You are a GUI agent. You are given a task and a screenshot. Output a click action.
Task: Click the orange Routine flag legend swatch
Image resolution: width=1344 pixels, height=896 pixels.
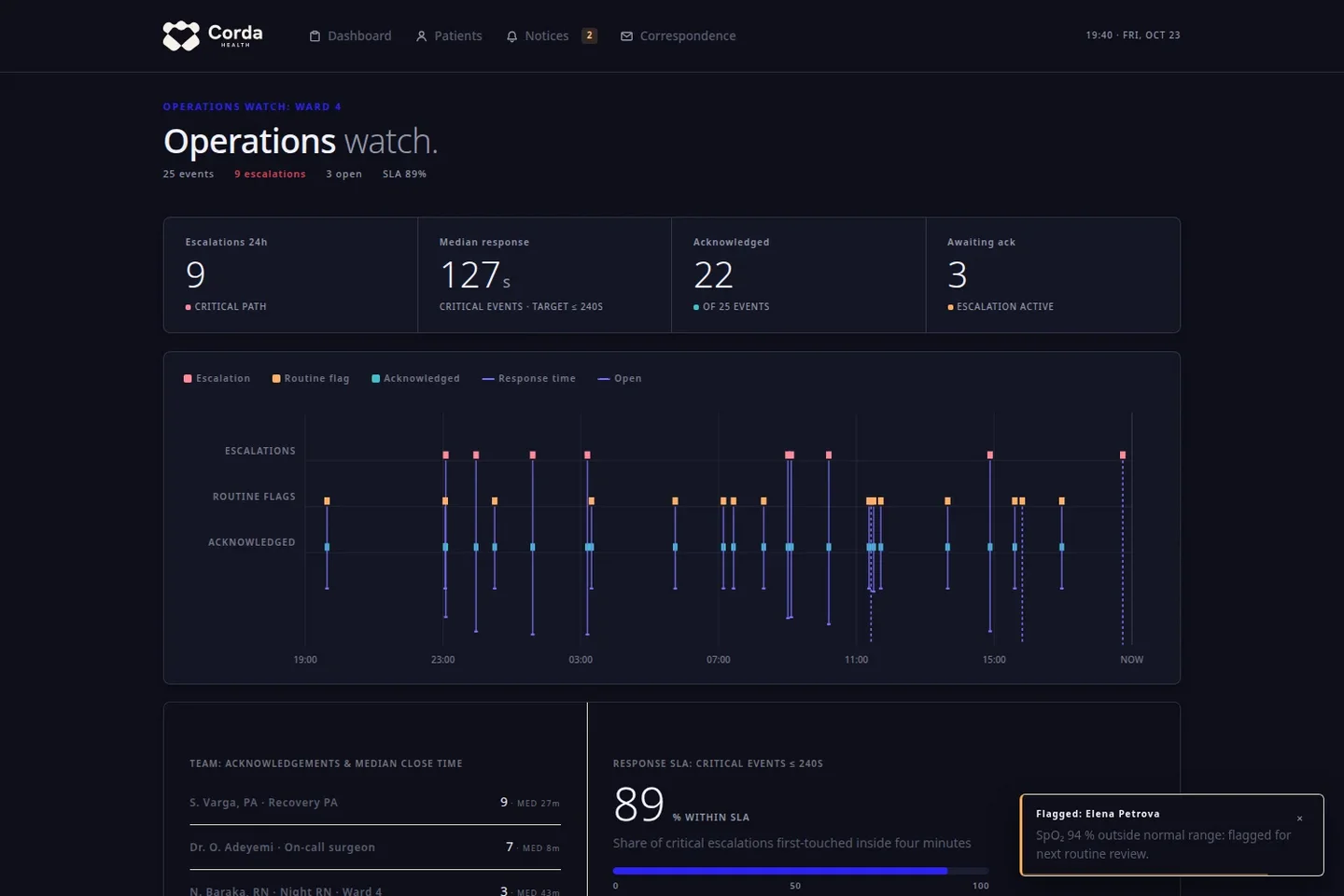(x=276, y=379)
